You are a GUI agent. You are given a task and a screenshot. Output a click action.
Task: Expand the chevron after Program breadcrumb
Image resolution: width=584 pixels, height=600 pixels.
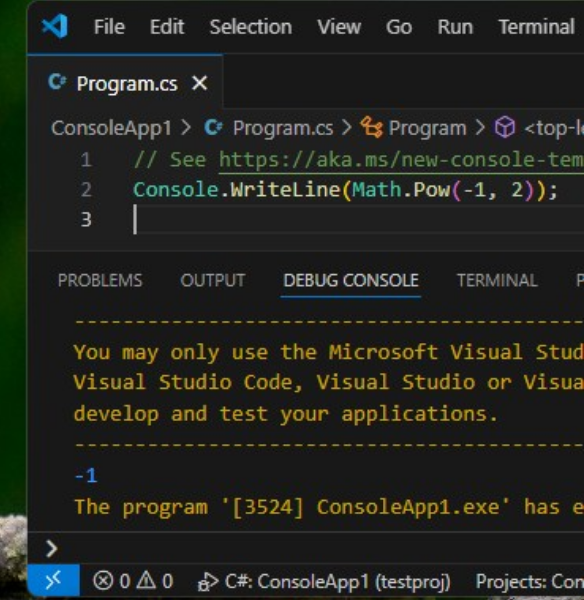pyautogui.click(x=480, y=127)
